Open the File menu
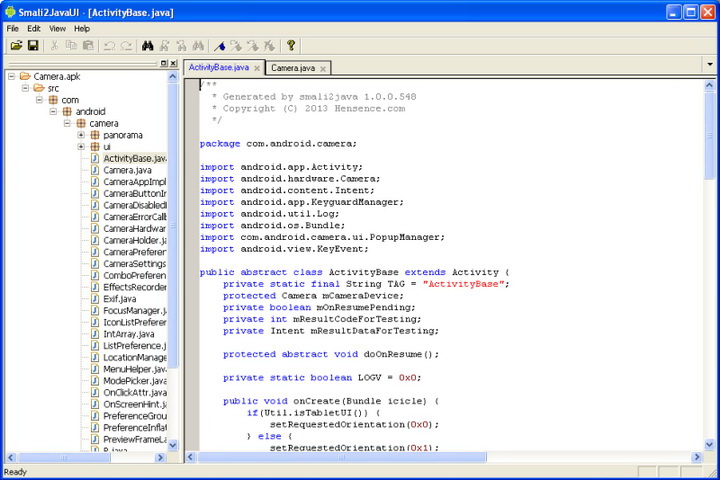 [13, 28]
